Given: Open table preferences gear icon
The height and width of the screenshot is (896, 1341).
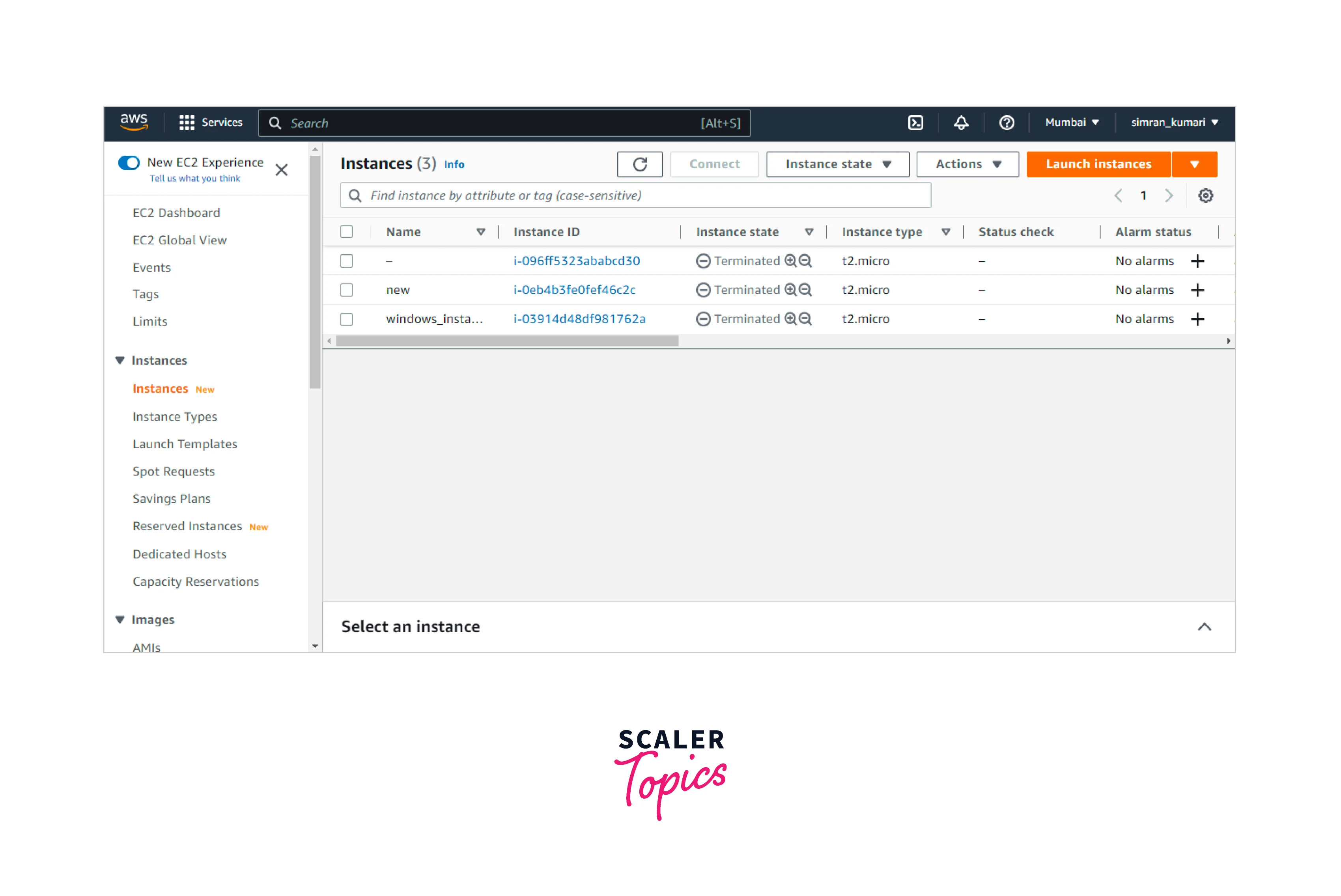Looking at the screenshot, I should (x=1206, y=196).
